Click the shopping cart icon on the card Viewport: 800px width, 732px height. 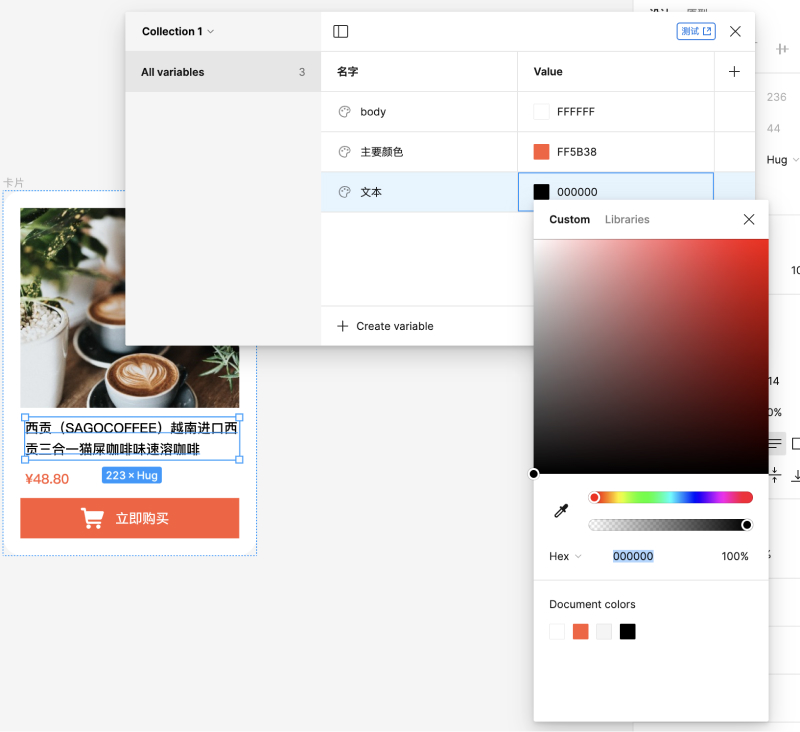(x=92, y=518)
